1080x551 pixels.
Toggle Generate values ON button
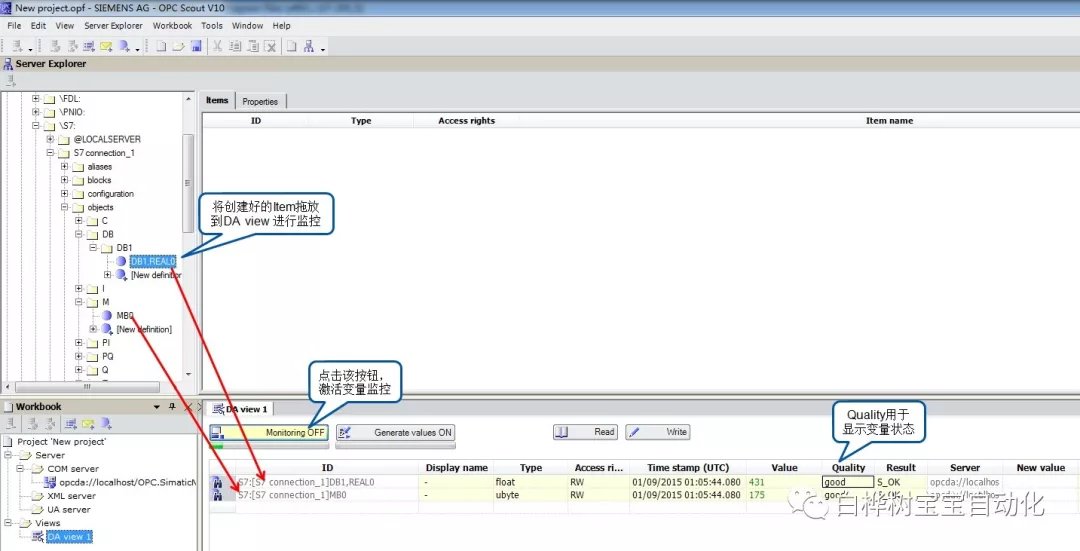[394, 432]
